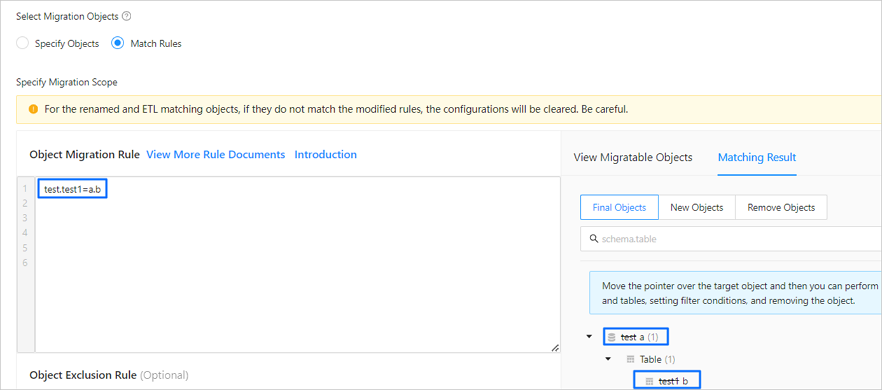Click the table group icon beside Table (1)
The height and width of the screenshot is (390, 882).
click(x=631, y=359)
